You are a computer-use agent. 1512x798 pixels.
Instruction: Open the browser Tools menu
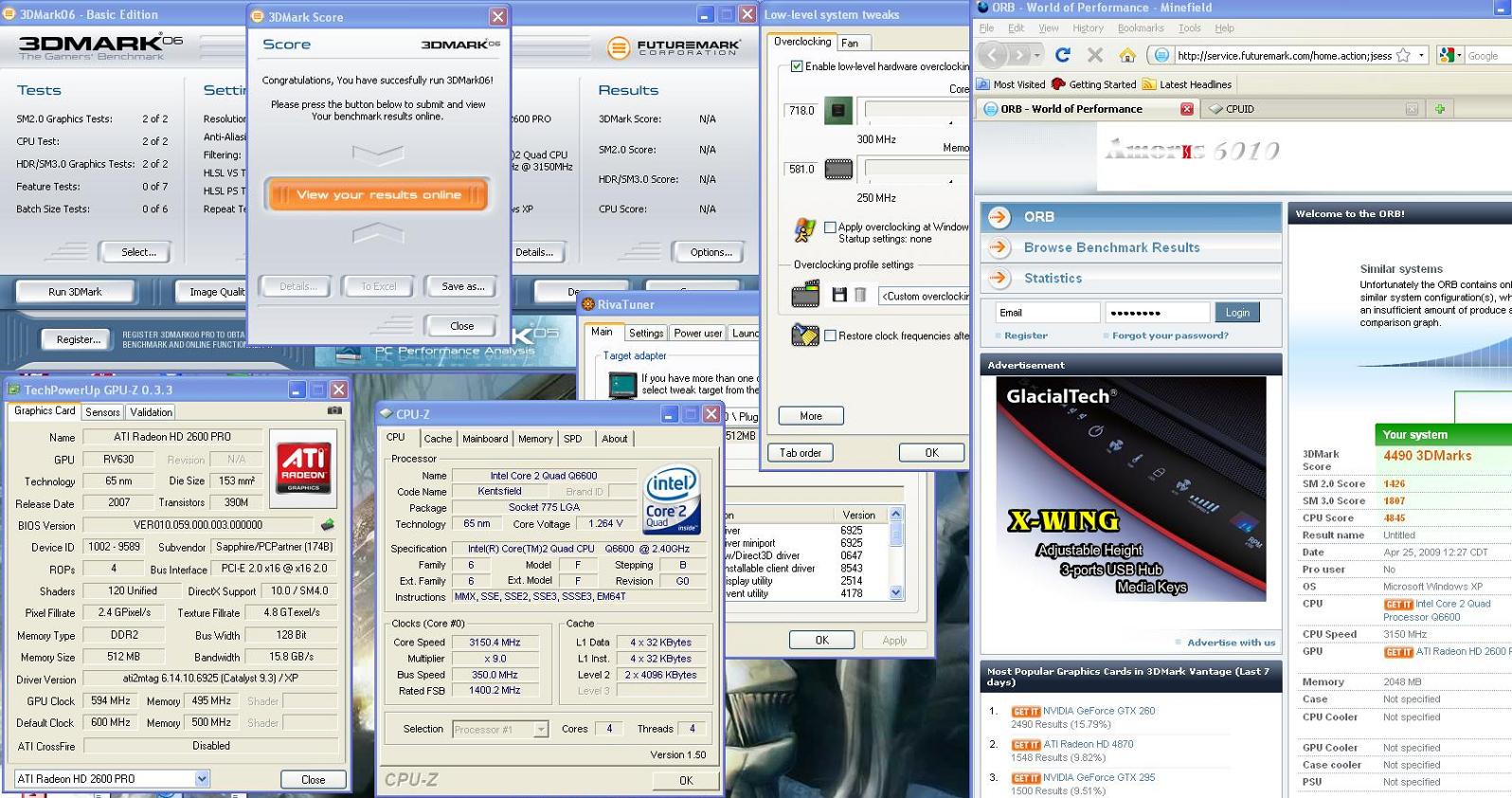coord(1189,28)
